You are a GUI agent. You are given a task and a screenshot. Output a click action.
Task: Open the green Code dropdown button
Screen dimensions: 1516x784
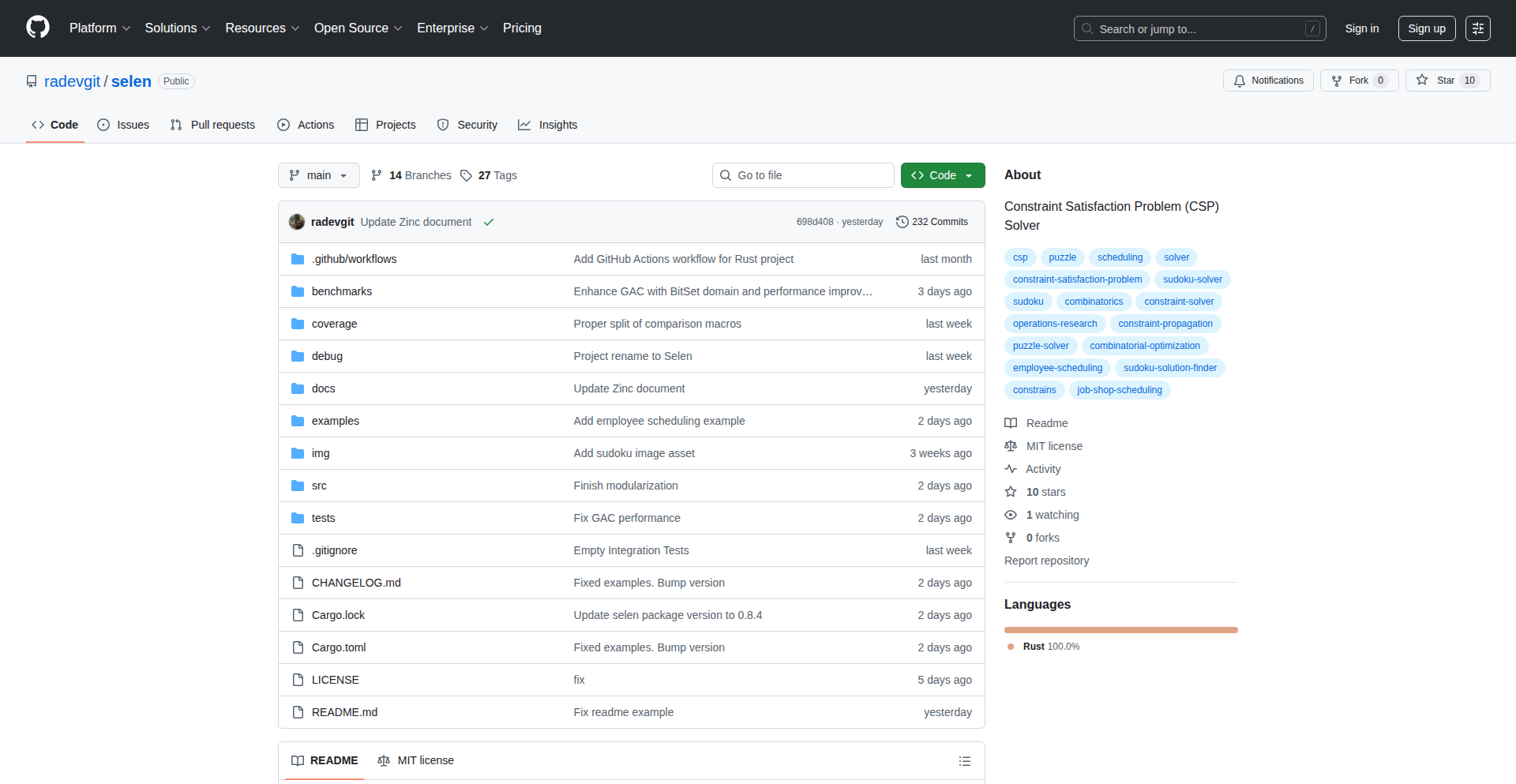tap(943, 175)
